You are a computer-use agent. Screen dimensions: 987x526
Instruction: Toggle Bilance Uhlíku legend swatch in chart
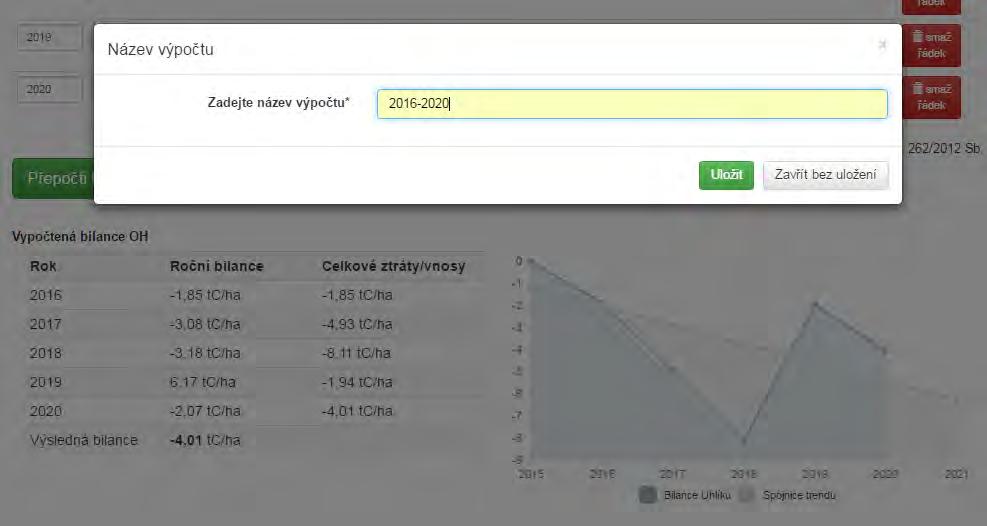tap(648, 495)
